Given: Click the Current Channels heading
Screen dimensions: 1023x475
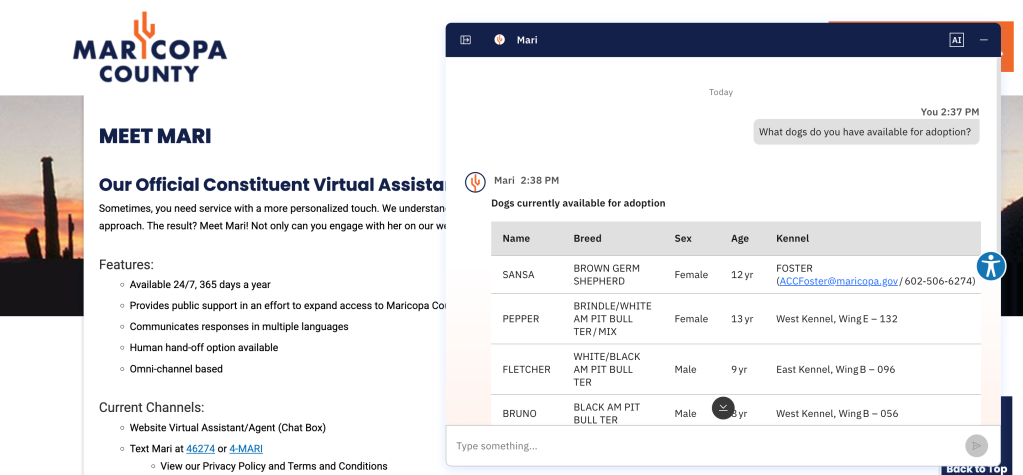Looking at the screenshot, I should [x=151, y=407].
